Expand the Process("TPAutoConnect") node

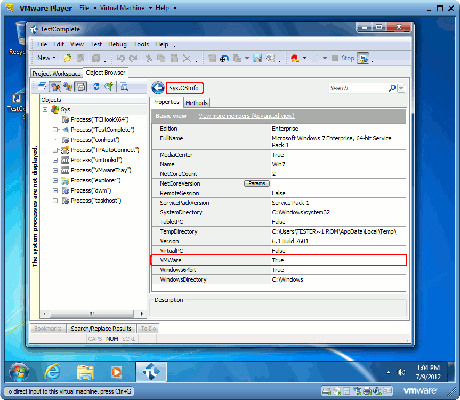tap(55, 150)
